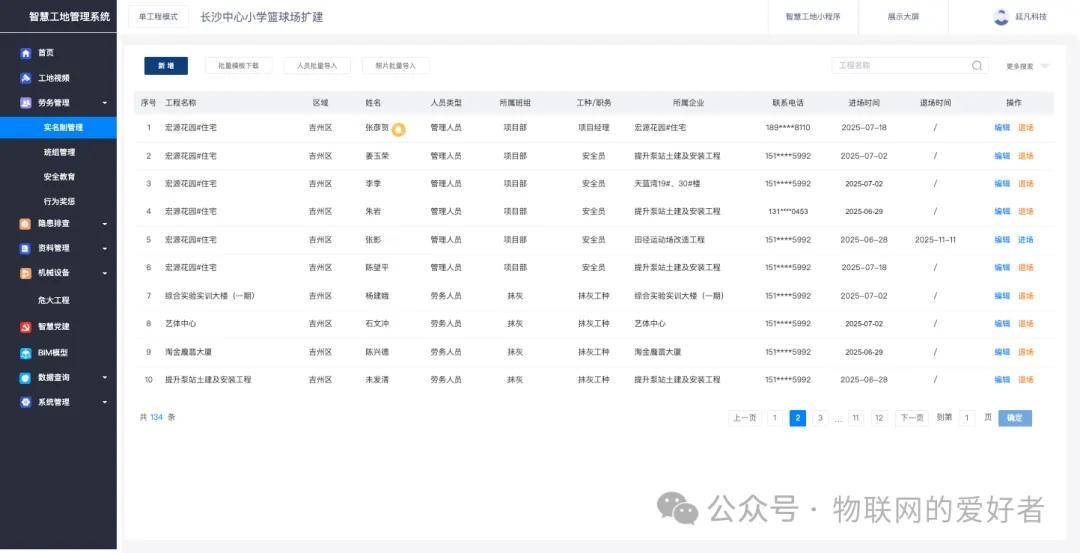This screenshot has height=553, width=1080.
Task: Click the name 石文冲
Action: point(377,324)
